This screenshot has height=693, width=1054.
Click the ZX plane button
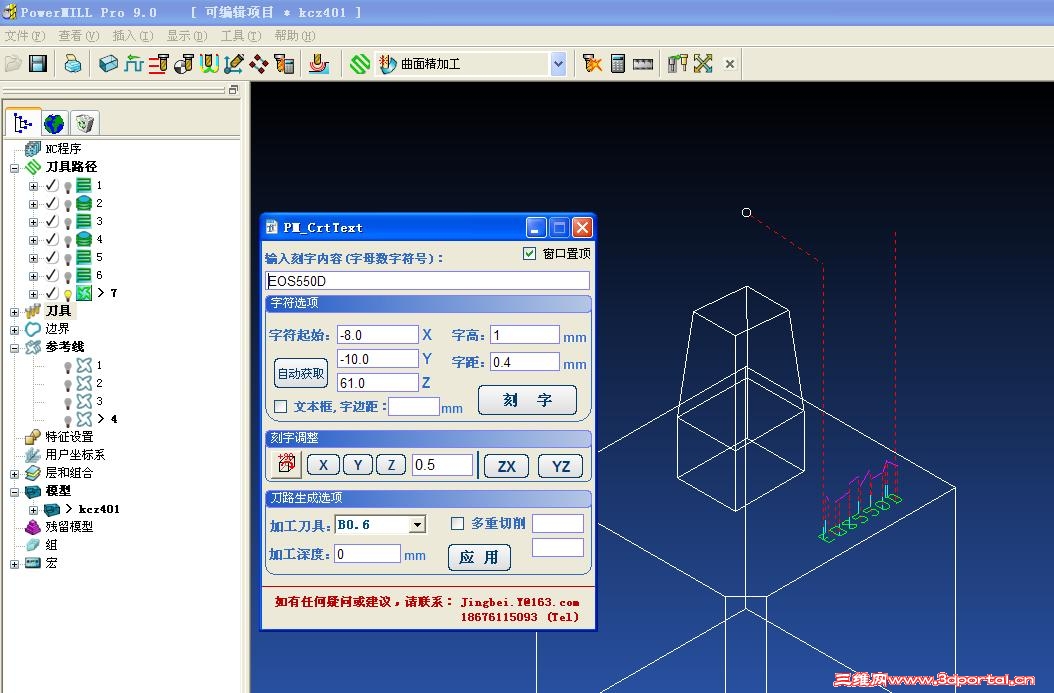(506, 466)
